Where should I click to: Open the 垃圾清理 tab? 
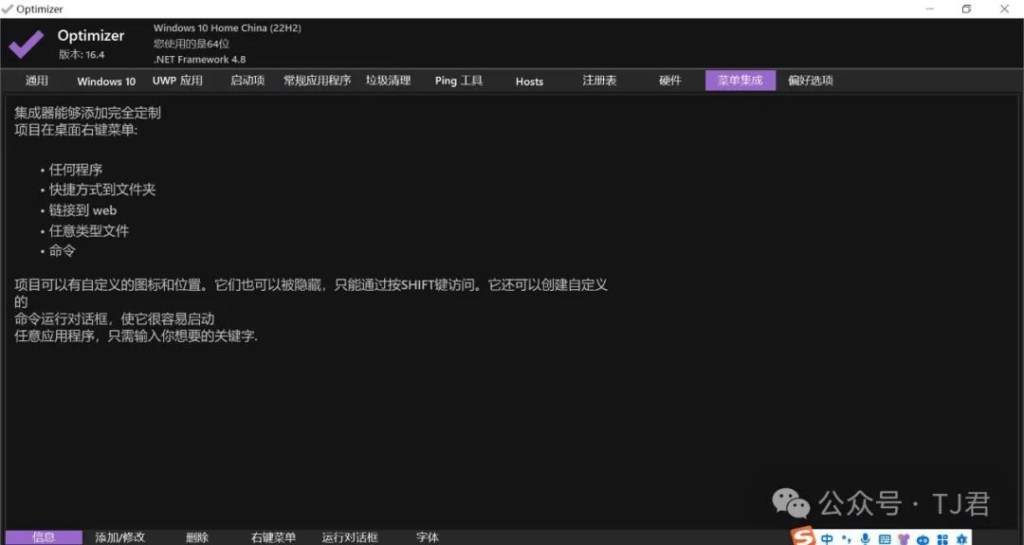pos(388,81)
